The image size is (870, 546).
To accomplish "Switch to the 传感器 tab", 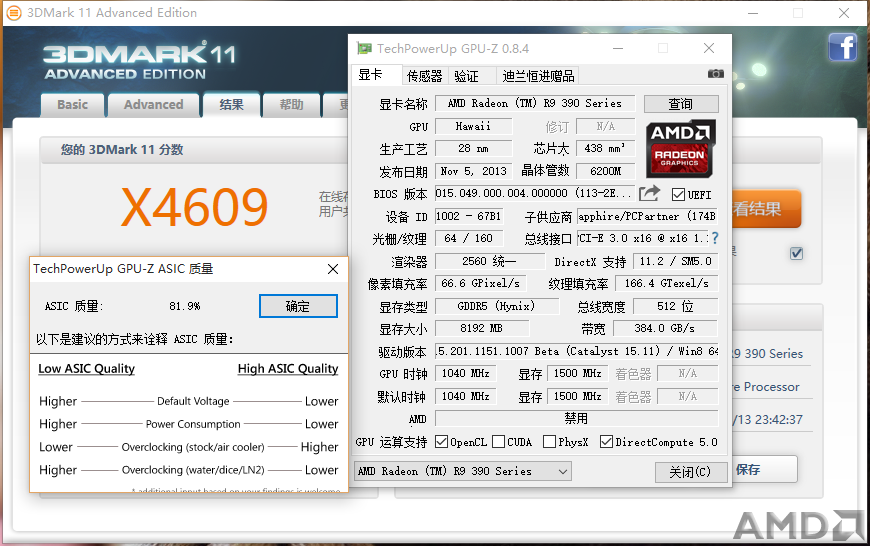I will coord(424,76).
